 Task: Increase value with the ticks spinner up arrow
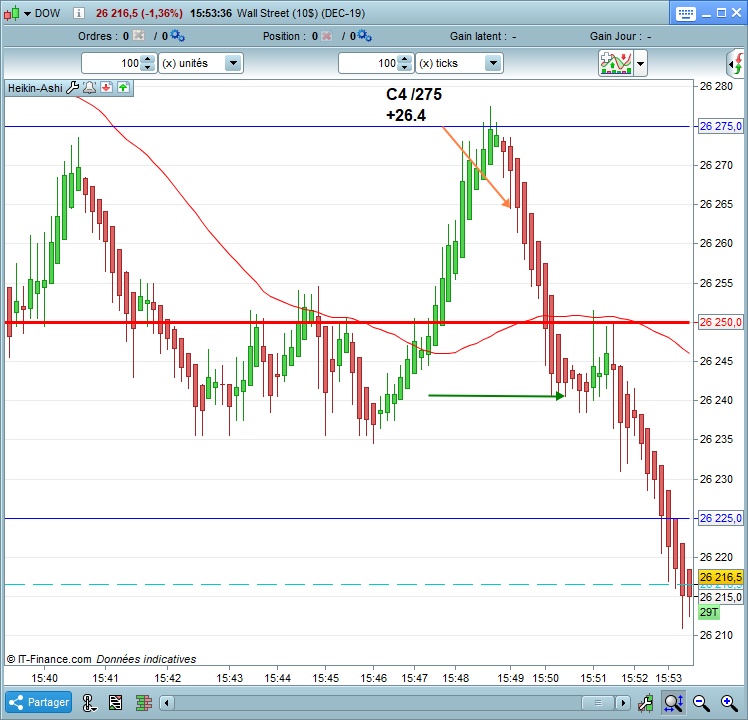pos(405,59)
